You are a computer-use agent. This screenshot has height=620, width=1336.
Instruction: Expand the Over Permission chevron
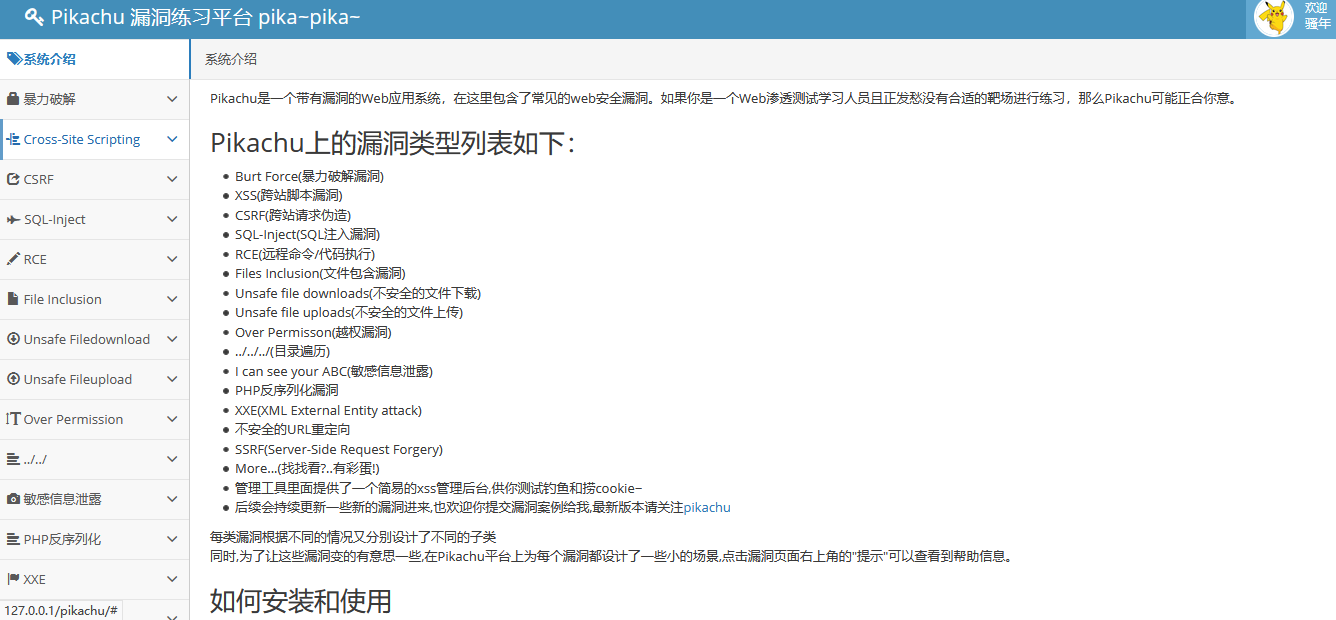click(172, 419)
